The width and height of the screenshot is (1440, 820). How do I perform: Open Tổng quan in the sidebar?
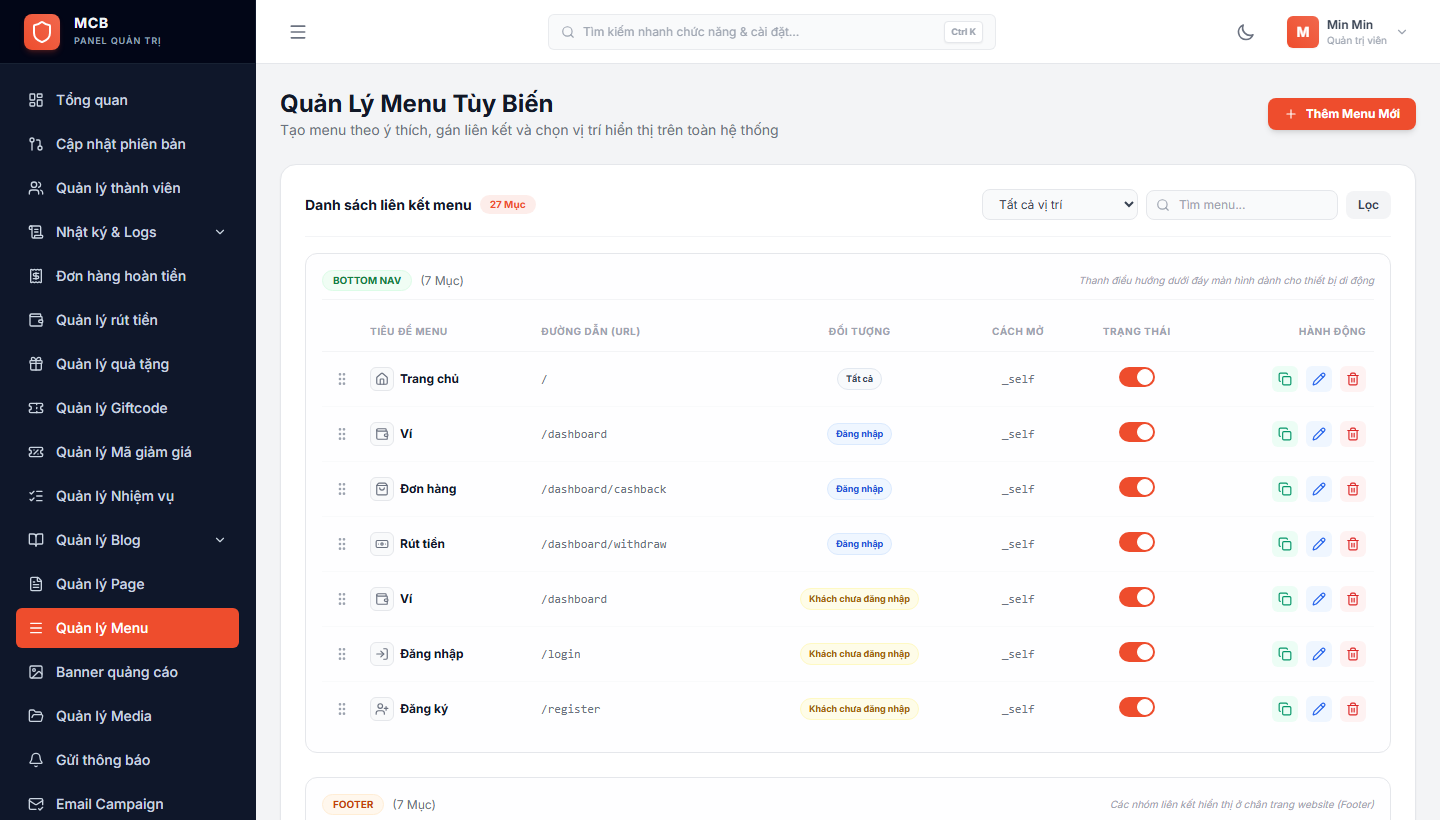click(x=128, y=100)
